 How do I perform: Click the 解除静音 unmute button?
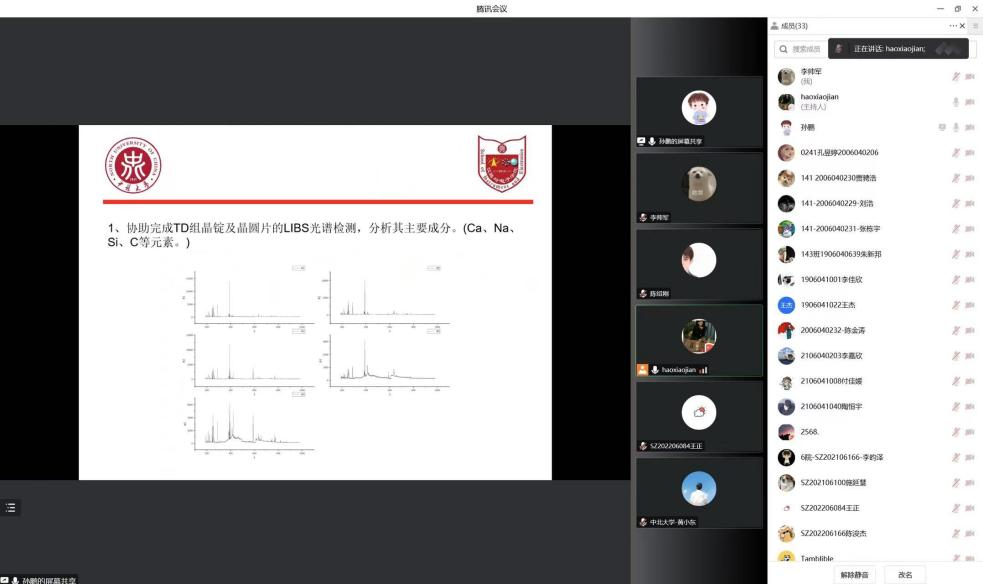coord(854,575)
